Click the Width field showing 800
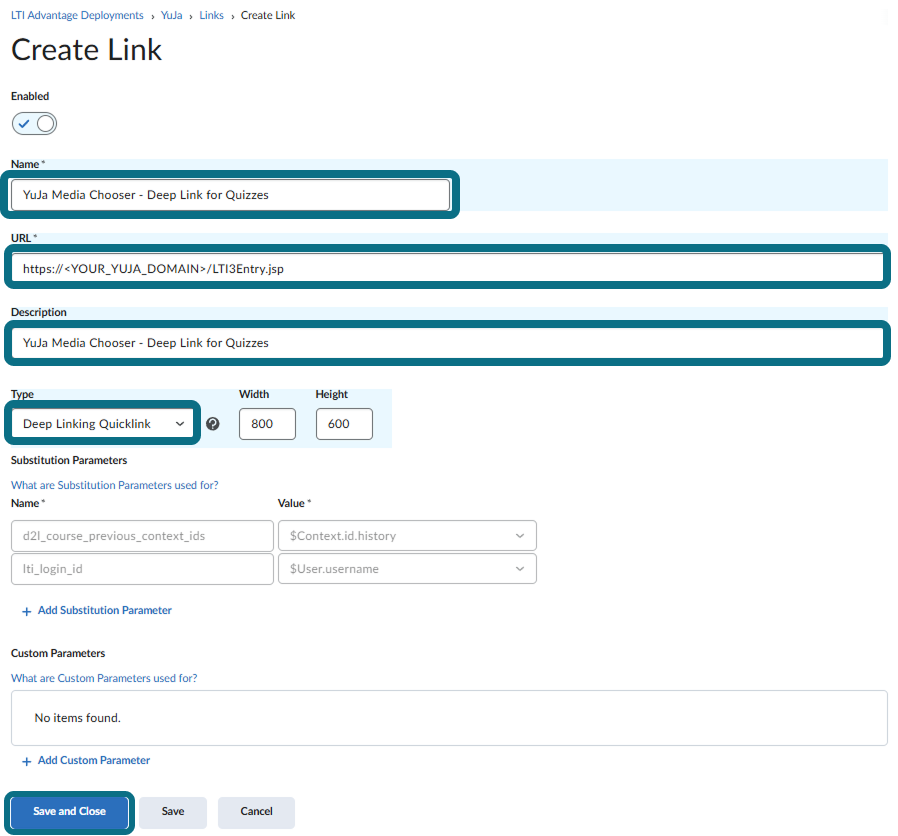Image resolution: width=898 pixels, height=836 pixels. pos(267,424)
